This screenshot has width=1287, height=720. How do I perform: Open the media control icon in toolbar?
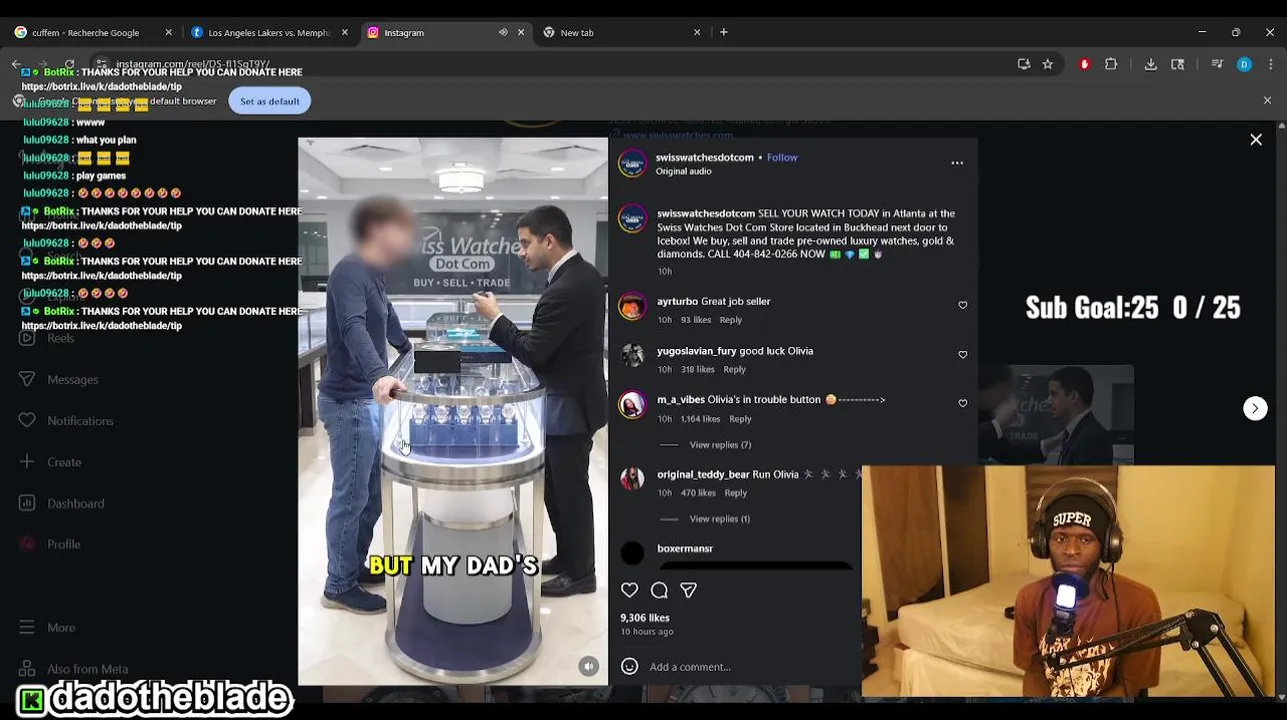1217,64
